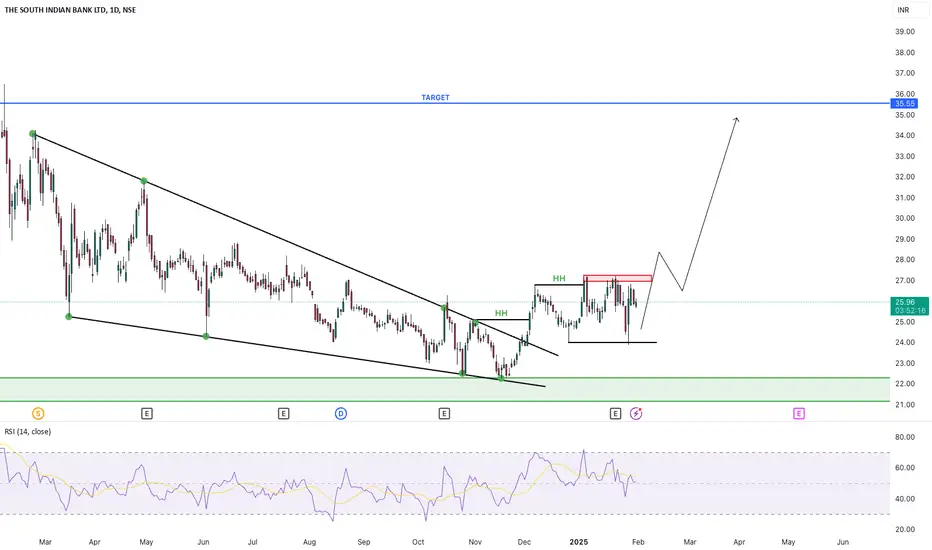Click the Jun label at far right of axis
This screenshot has width=932, height=550.
click(x=842, y=542)
